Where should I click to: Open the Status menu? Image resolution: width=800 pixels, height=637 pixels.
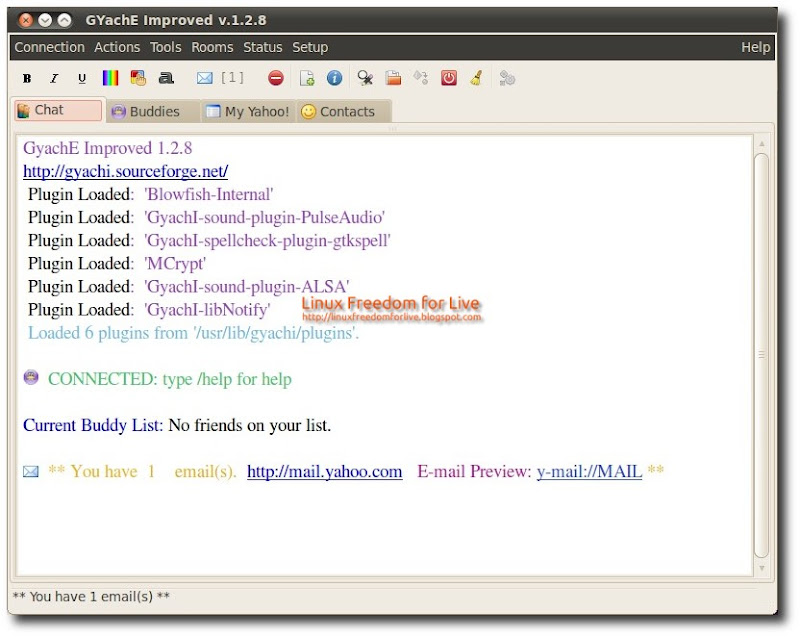[263, 47]
